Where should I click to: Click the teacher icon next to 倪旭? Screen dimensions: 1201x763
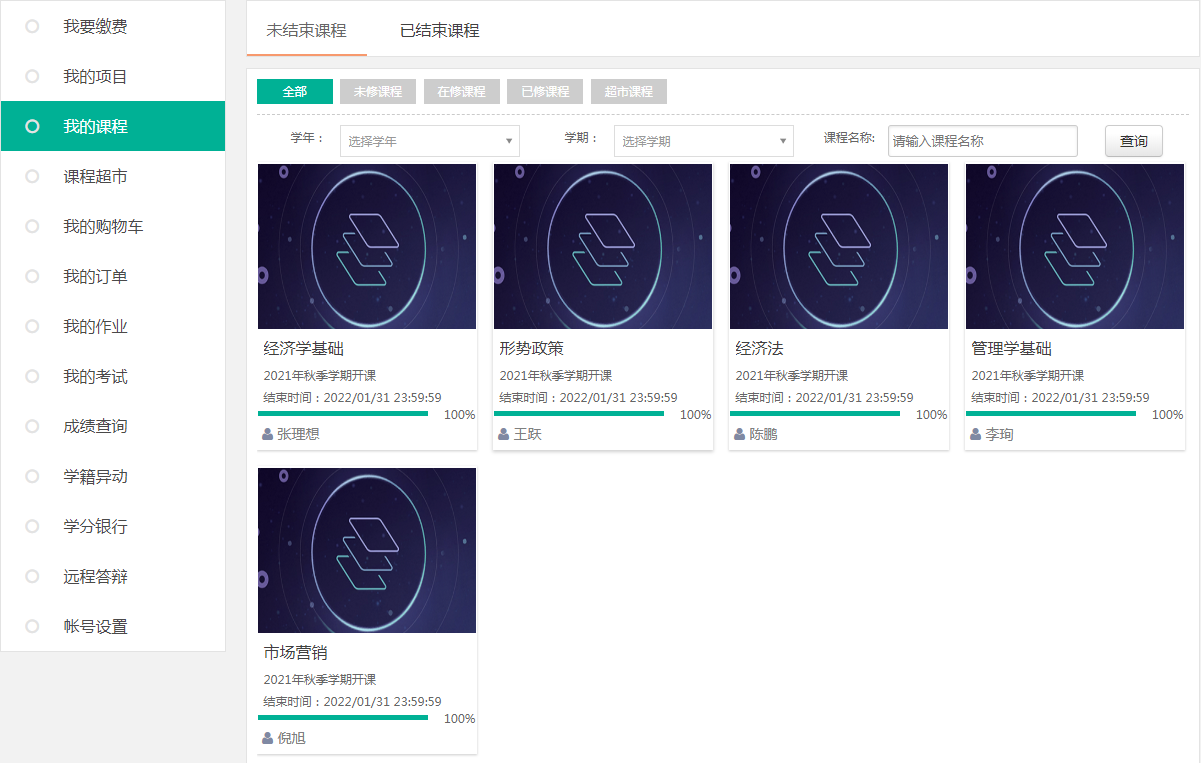267,738
